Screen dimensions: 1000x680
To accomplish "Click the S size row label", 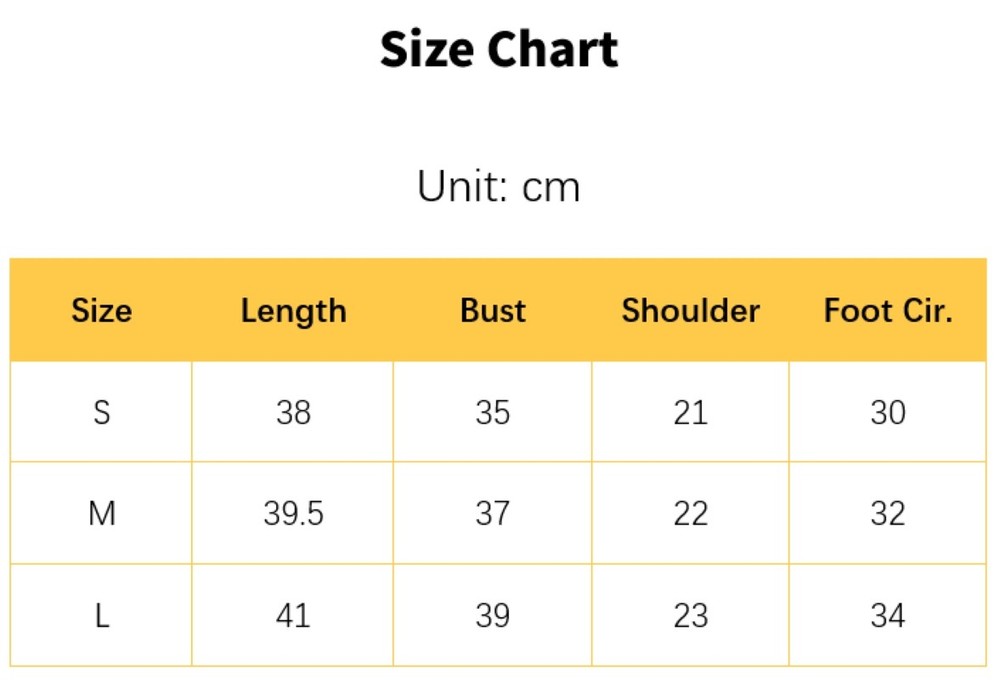I will (101, 412).
